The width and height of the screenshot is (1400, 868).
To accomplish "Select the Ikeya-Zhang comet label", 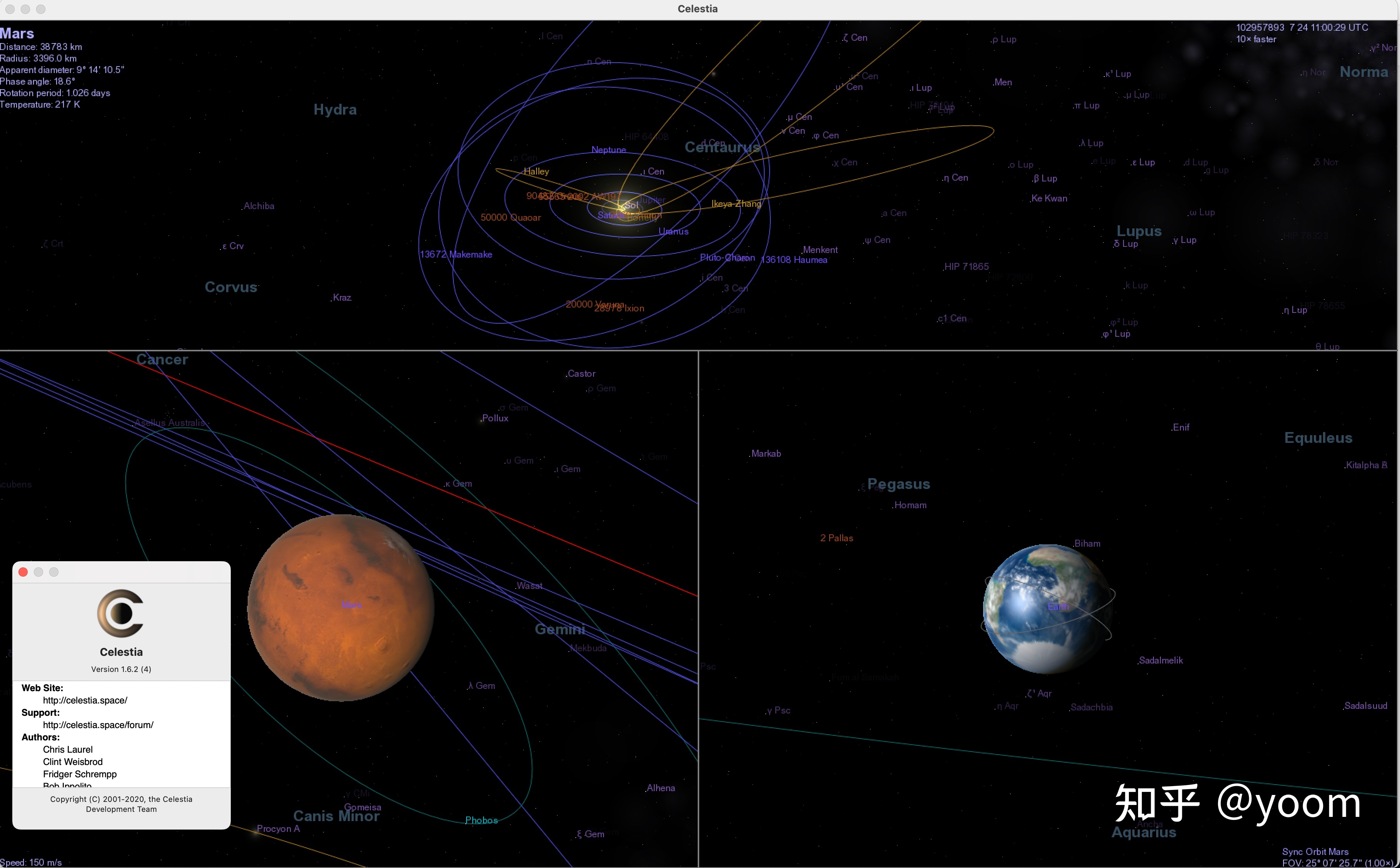I will 736,204.
